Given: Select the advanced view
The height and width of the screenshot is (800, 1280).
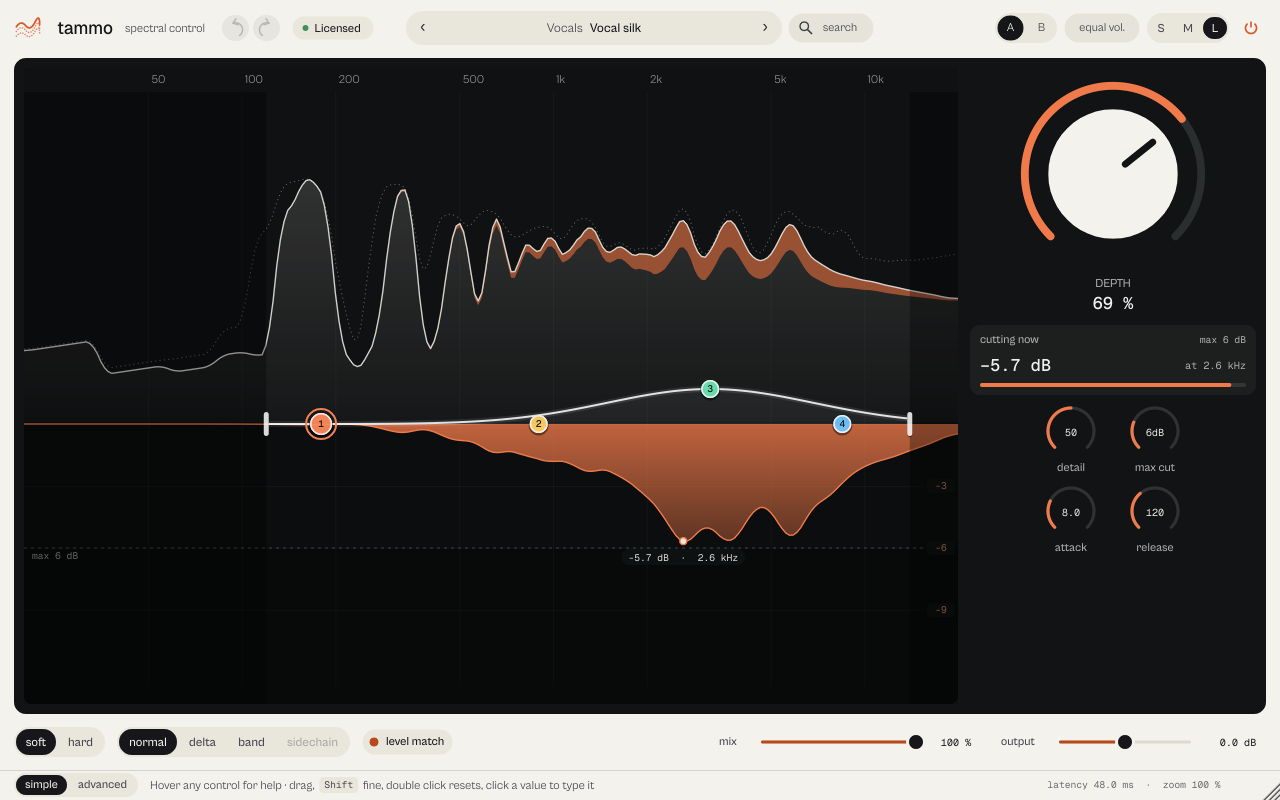Looking at the screenshot, I should point(102,785).
